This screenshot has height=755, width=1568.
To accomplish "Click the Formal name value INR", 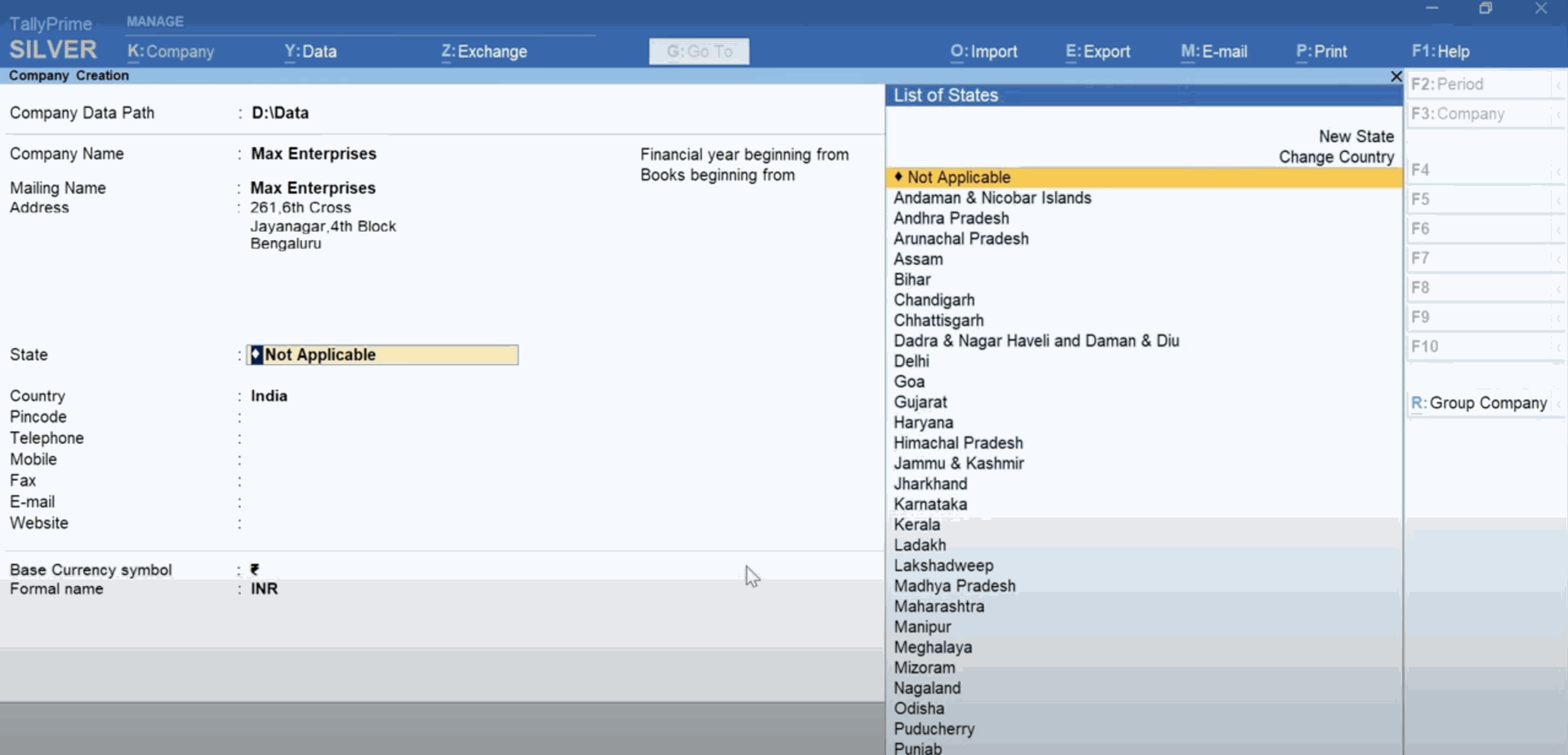I will (x=264, y=588).
